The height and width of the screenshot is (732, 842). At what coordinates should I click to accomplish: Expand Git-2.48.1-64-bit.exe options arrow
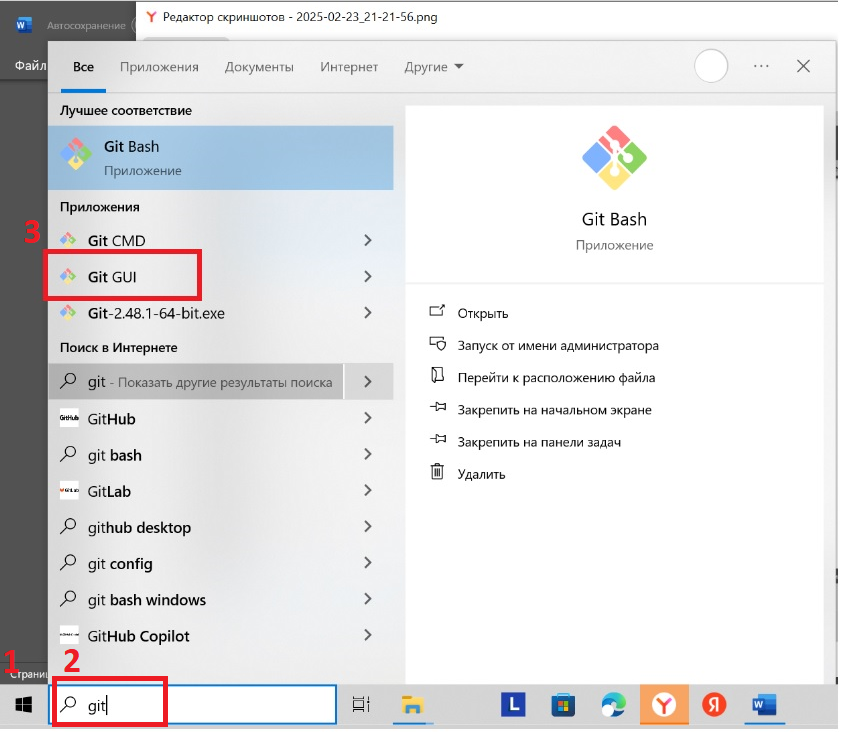(368, 313)
